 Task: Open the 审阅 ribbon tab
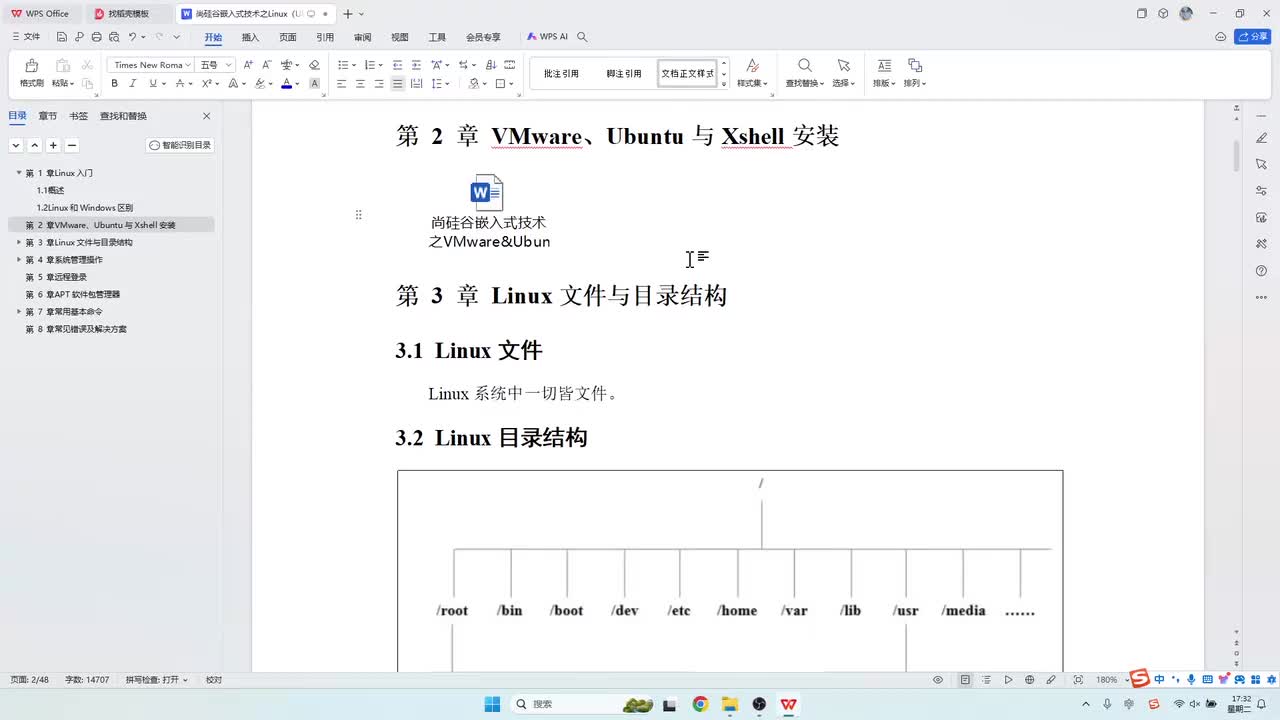(362, 37)
